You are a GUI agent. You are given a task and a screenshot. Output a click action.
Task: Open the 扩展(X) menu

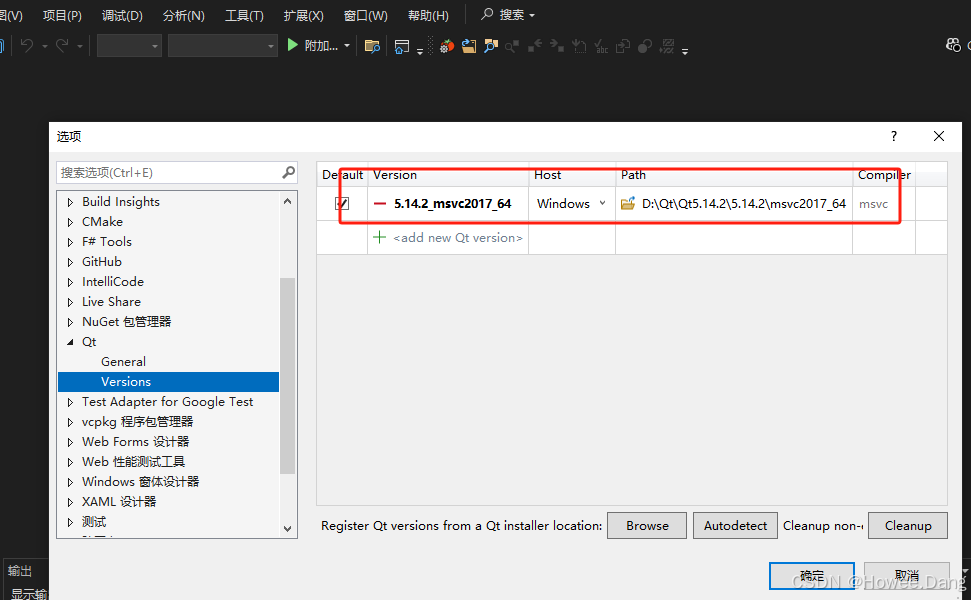click(303, 15)
